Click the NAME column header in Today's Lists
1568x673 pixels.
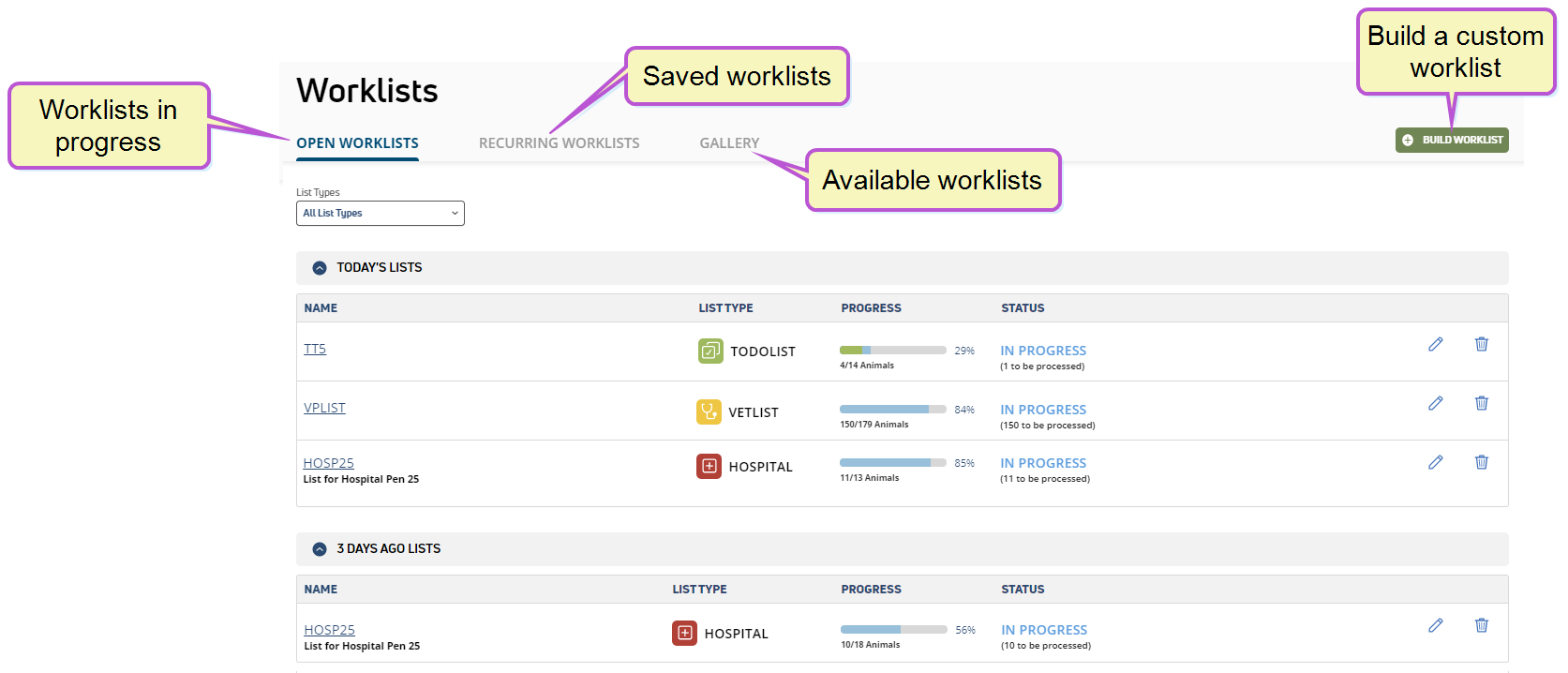321,308
